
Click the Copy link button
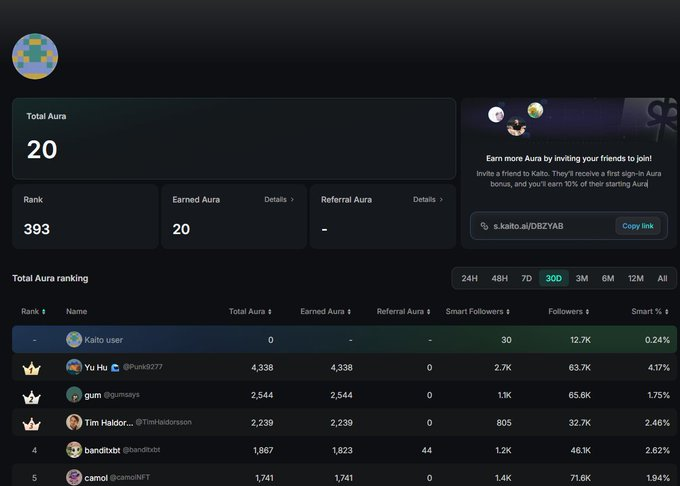638,226
